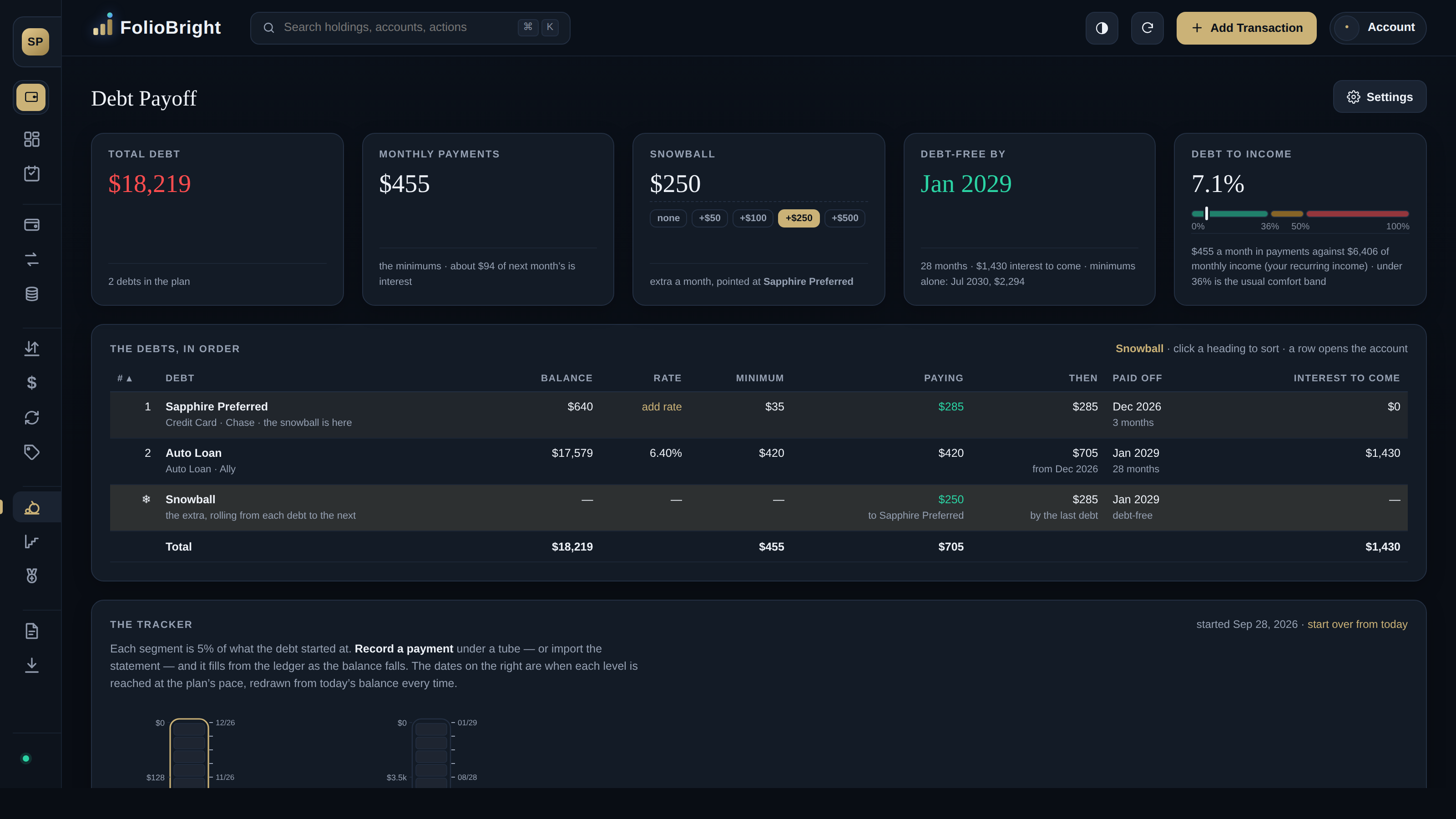Click the Add Transaction button
This screenshot has width=1456, height=819.
(1246, 28)
